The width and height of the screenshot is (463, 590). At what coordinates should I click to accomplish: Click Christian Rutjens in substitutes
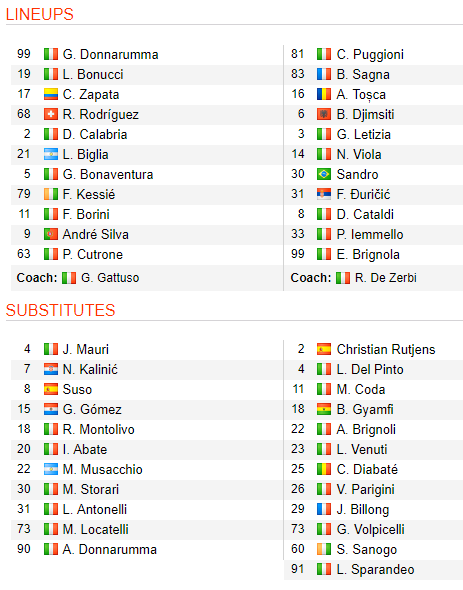tap(386, 349)
